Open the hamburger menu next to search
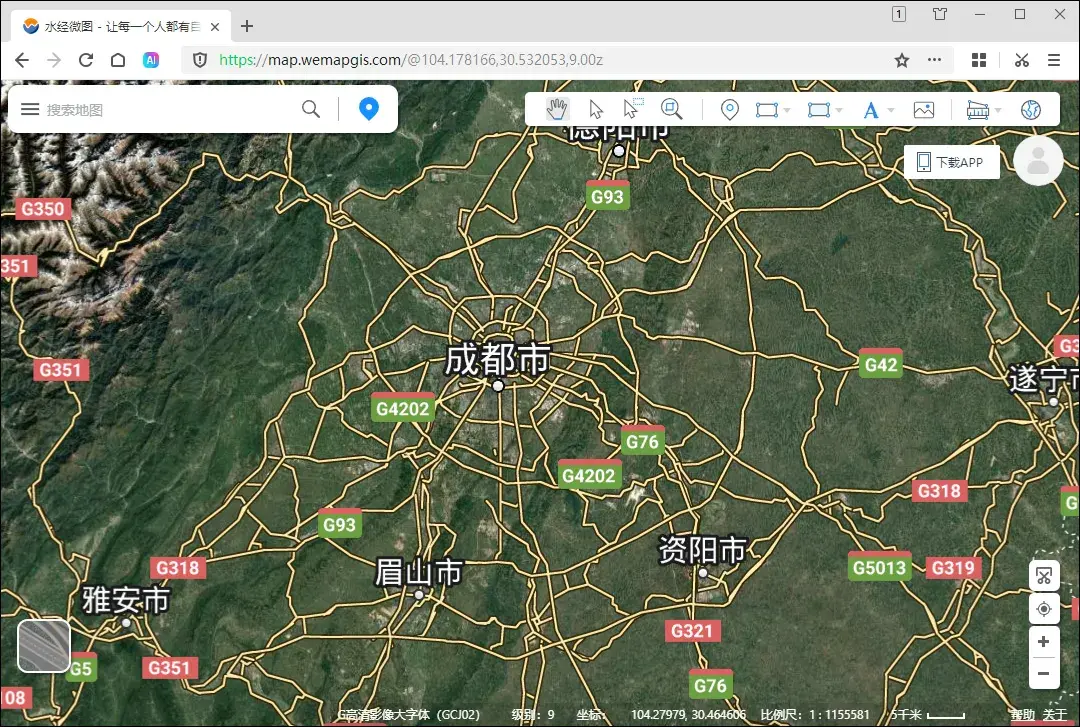Image resolution: width=1080 pixels, height=727 pixels. (x=30, y=109)
